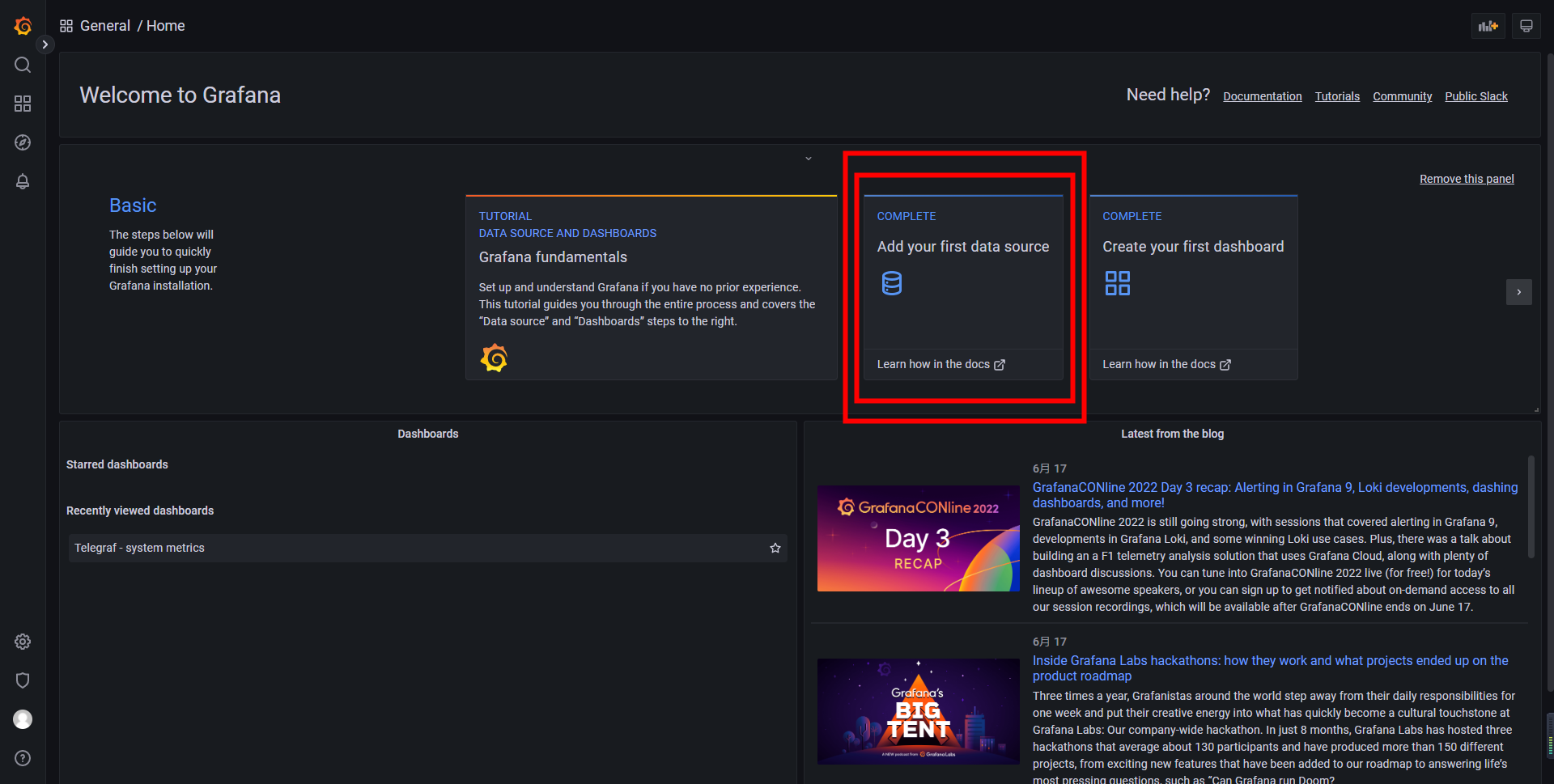This screenshot has height=784, width=1554.
Task: Click Remove this panel link
Action: coord(1467,179)
